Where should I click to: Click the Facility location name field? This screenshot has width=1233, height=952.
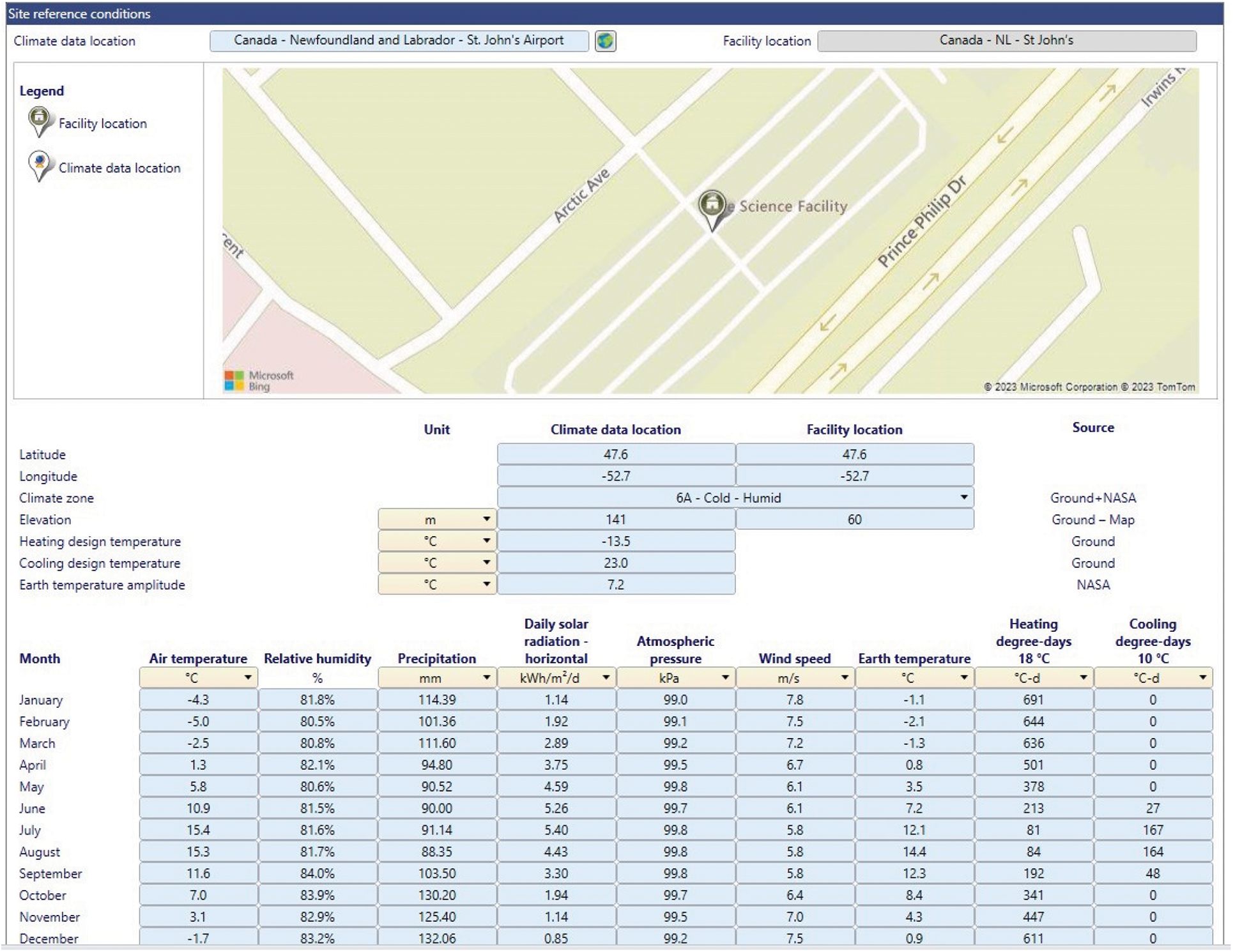1006,41
